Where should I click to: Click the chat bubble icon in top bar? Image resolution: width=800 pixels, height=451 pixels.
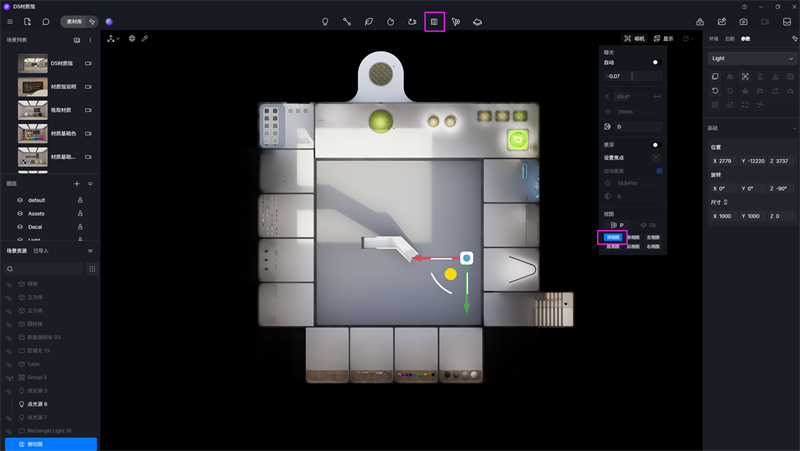click(45, 21)
